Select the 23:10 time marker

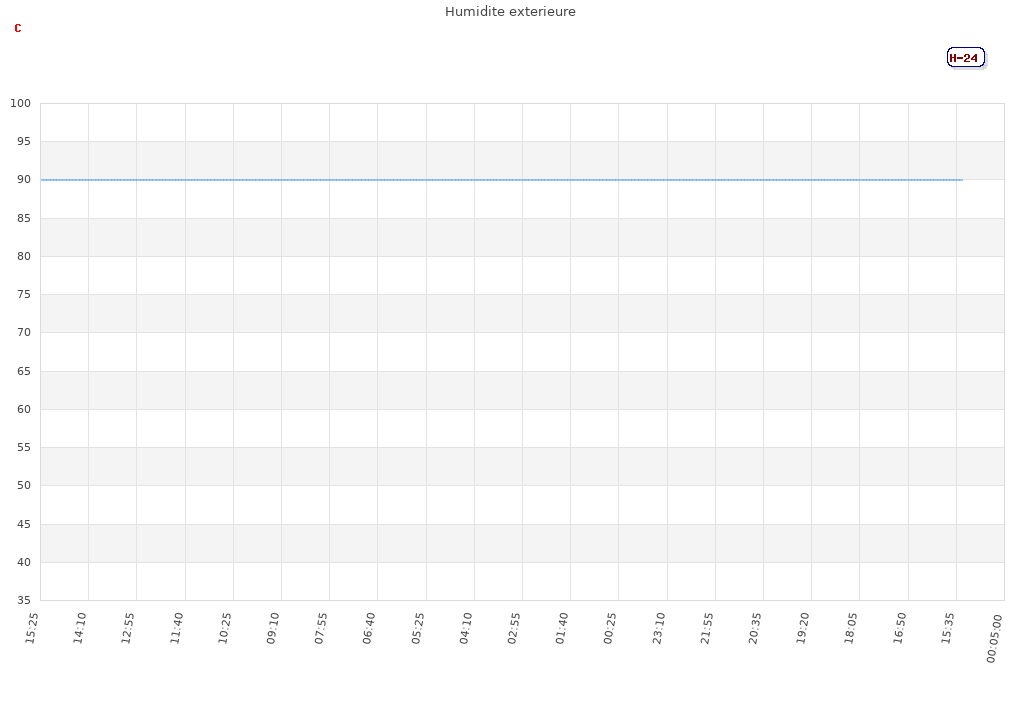coord(659,629)
